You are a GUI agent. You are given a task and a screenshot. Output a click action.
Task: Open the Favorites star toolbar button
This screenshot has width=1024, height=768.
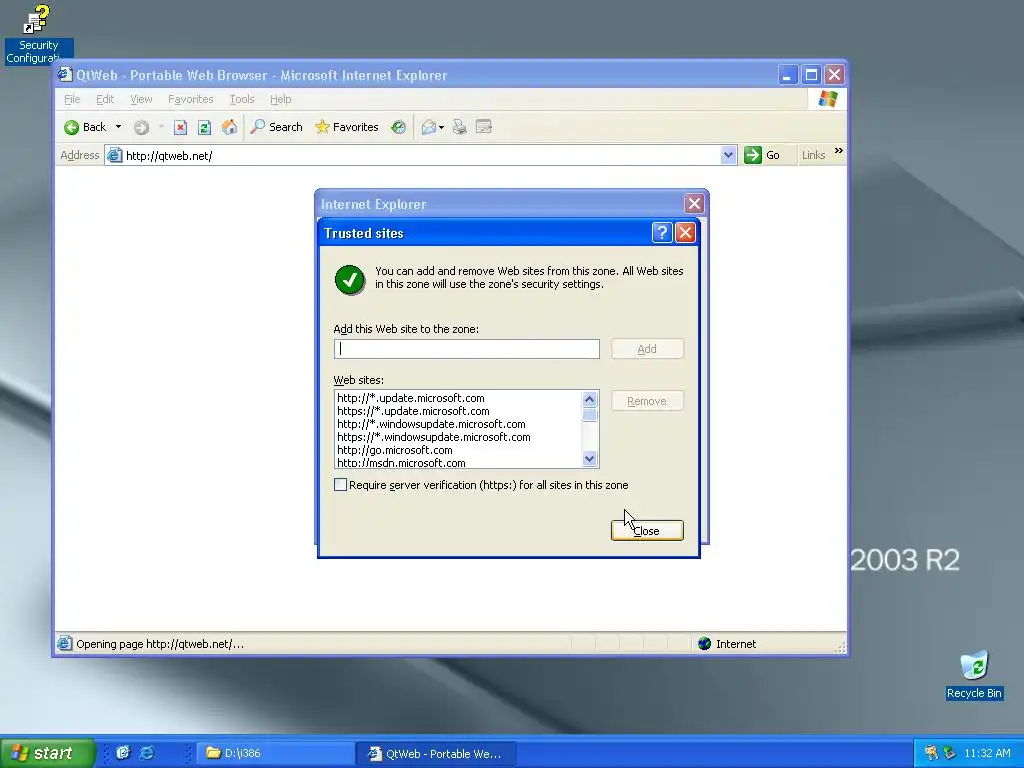347,127
